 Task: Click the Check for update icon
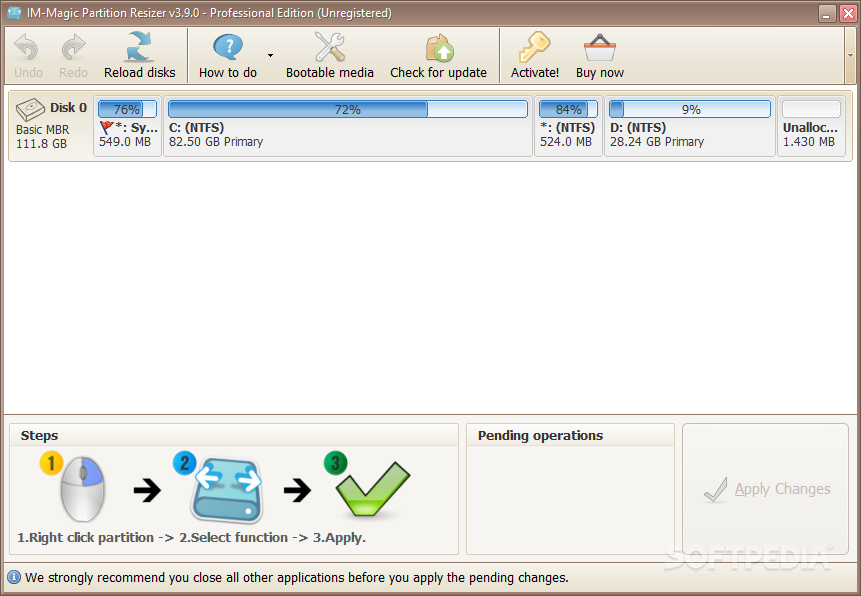click(x=439, y=48)
